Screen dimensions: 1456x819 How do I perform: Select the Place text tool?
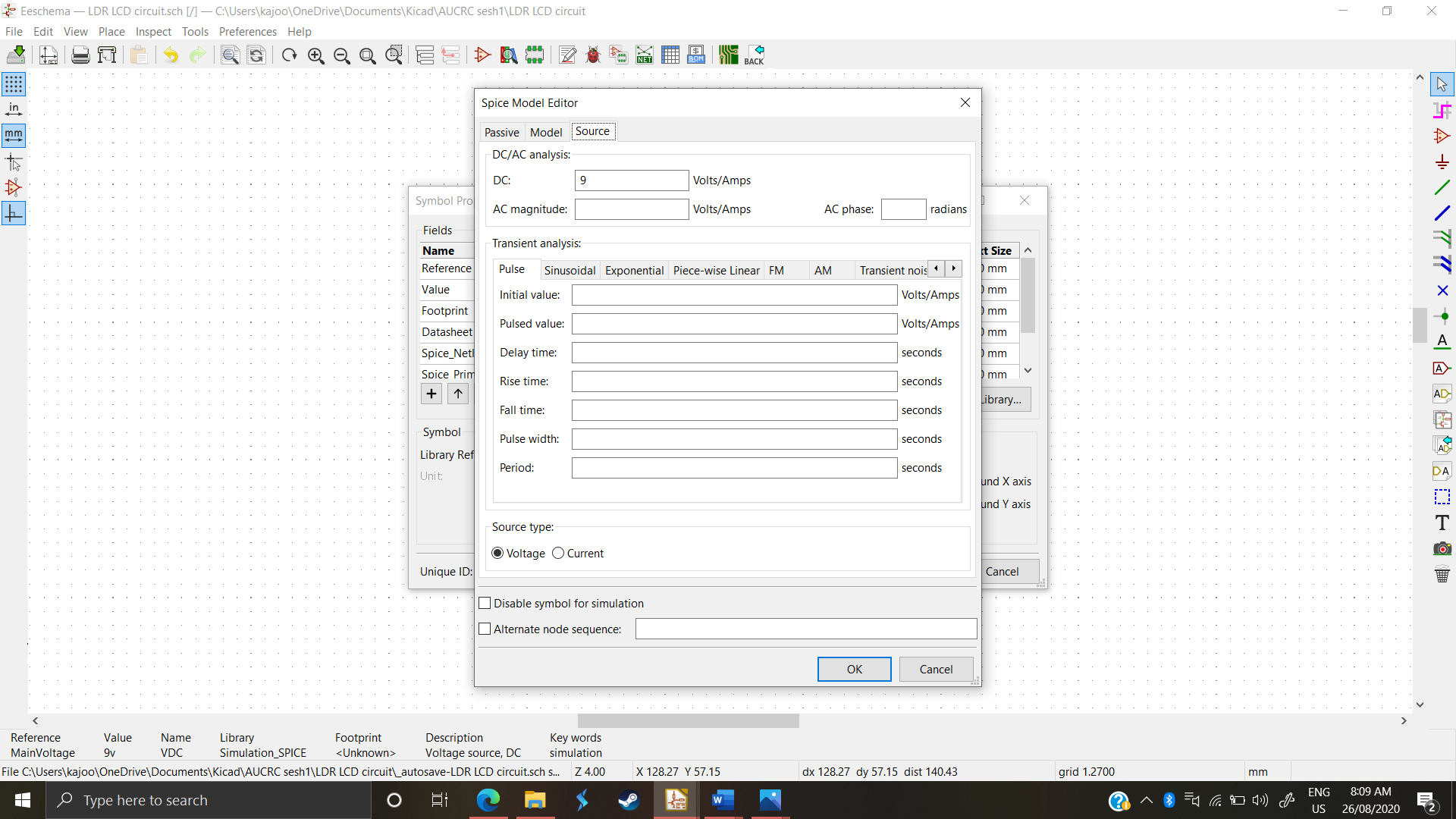click(x=1442, y=522)
